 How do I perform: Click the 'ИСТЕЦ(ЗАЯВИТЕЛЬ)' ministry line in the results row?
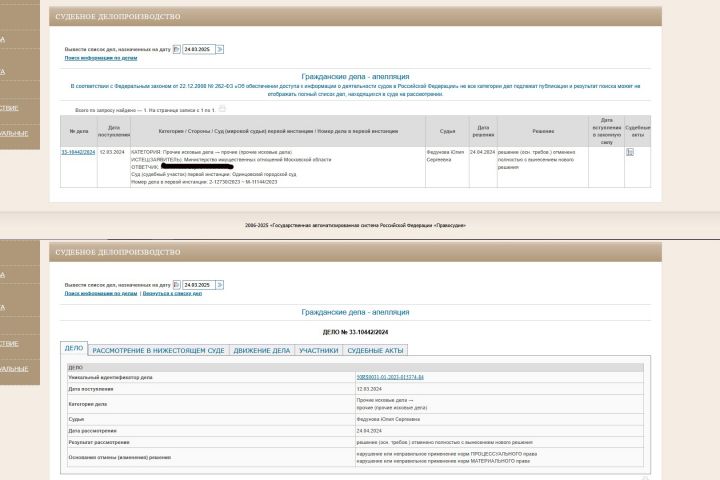click(x=231, y=160)
